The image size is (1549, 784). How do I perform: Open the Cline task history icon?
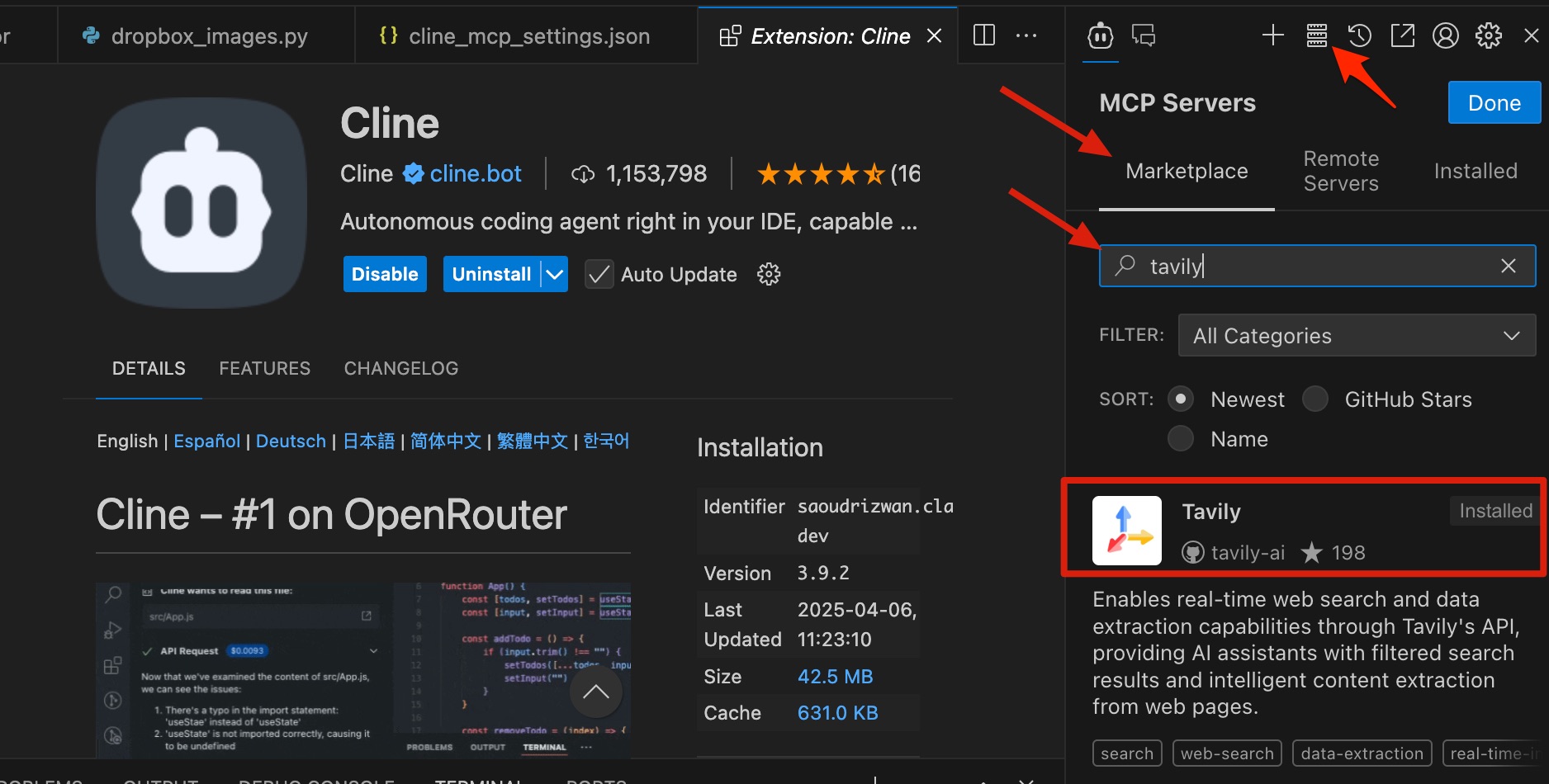point(1359,35)
